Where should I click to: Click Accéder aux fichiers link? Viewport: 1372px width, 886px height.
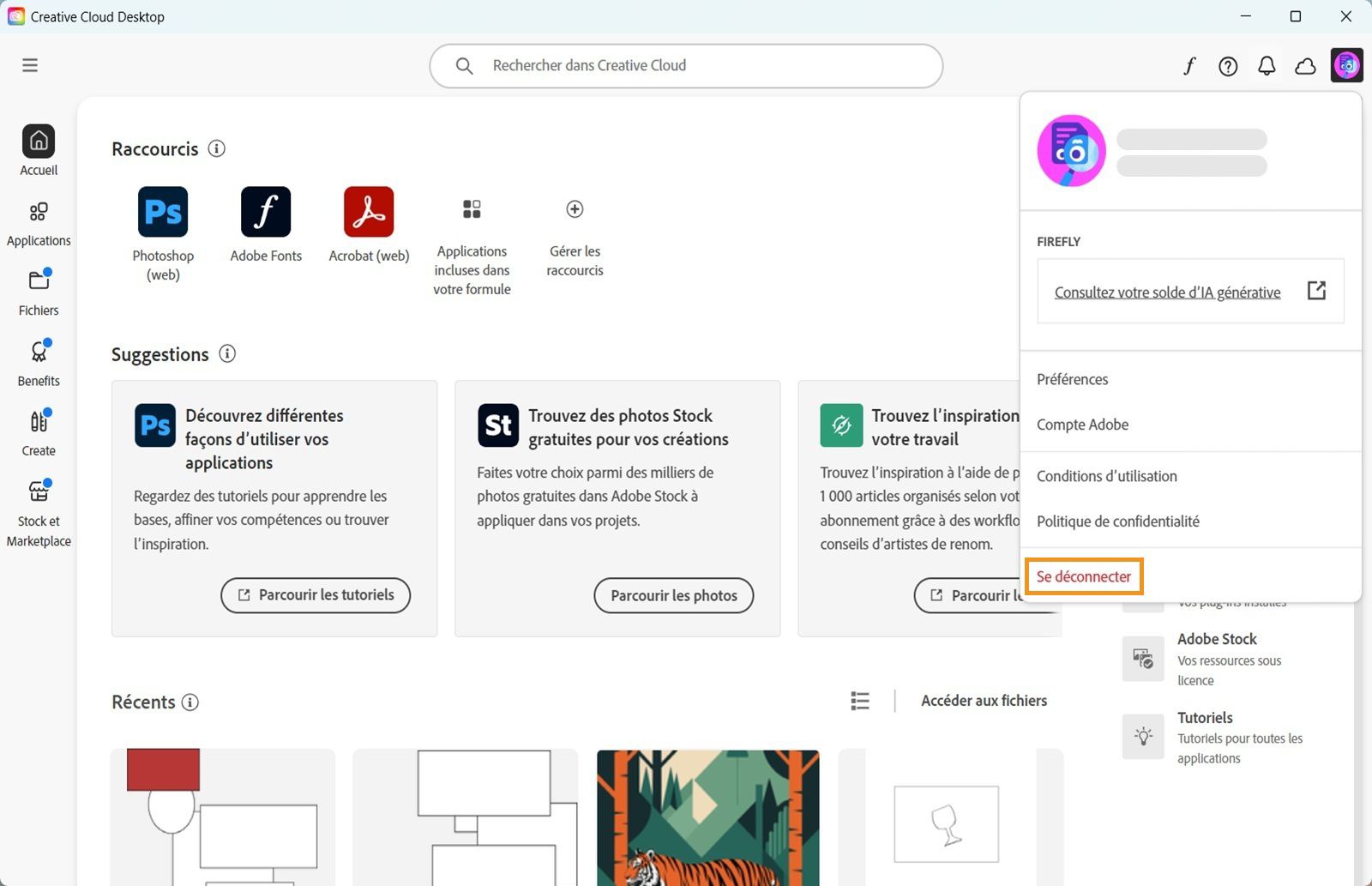point(984,701)
